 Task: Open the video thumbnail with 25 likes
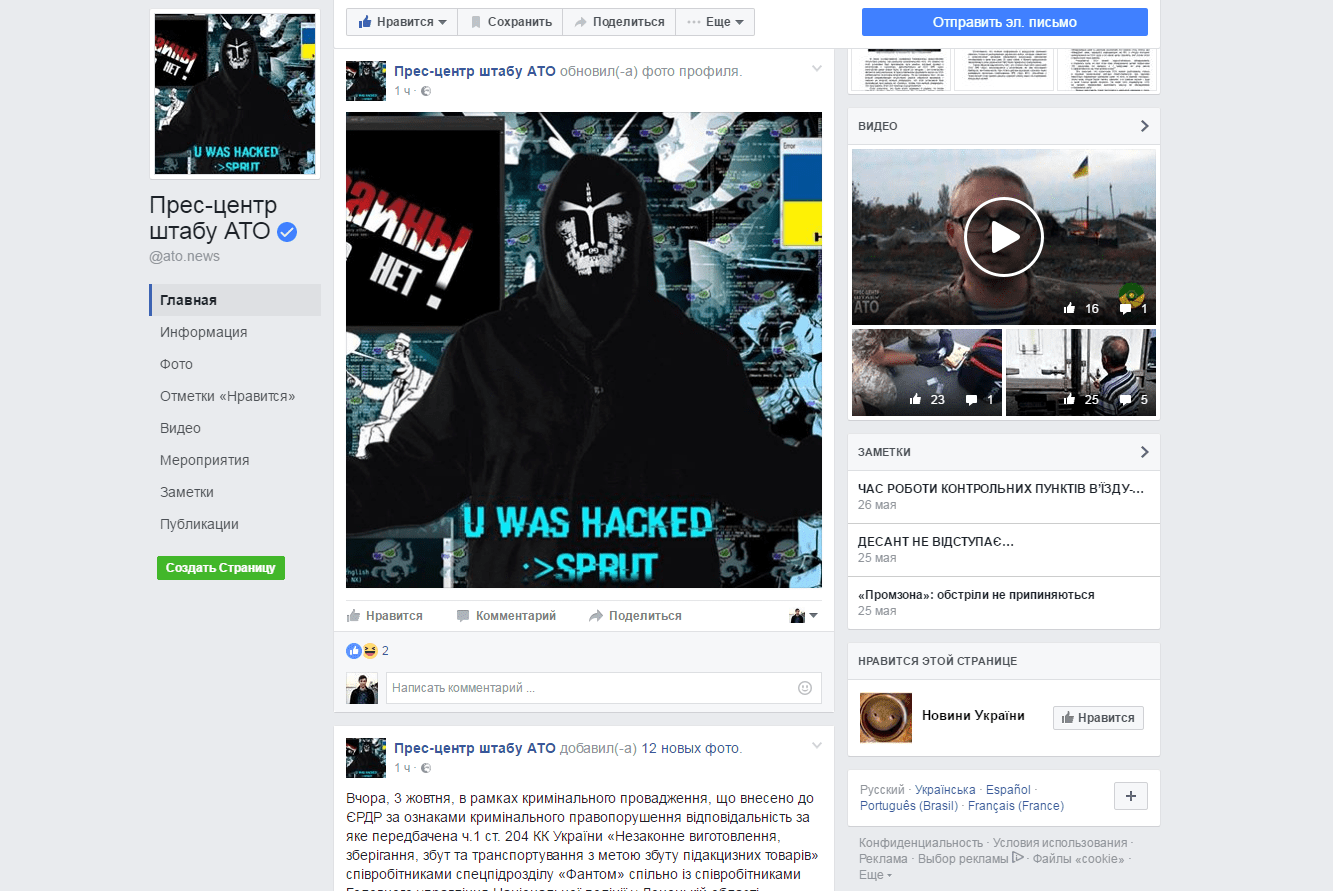[x=1081, y=372]
